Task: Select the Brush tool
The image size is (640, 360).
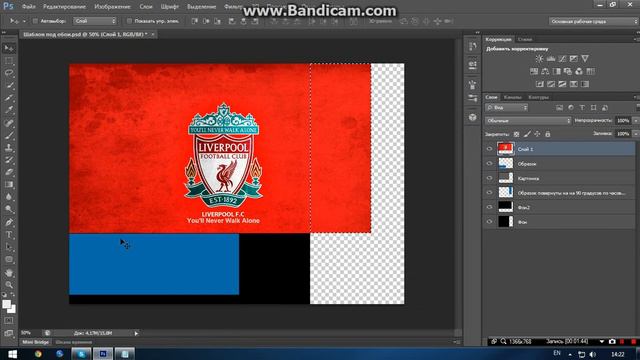Action: [9, 135]
